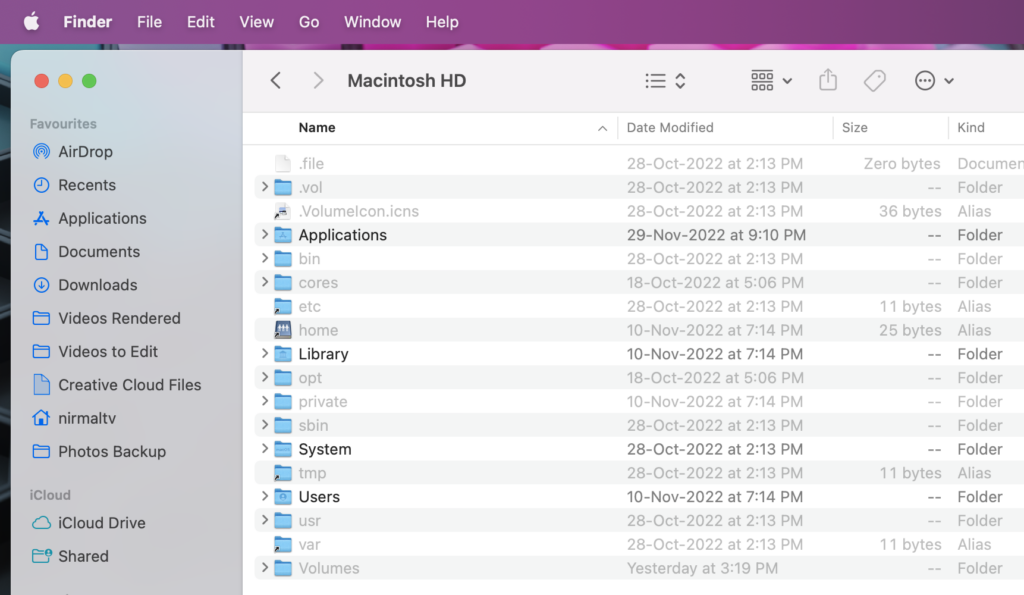Expand the Volumes folder

(264, 568)
